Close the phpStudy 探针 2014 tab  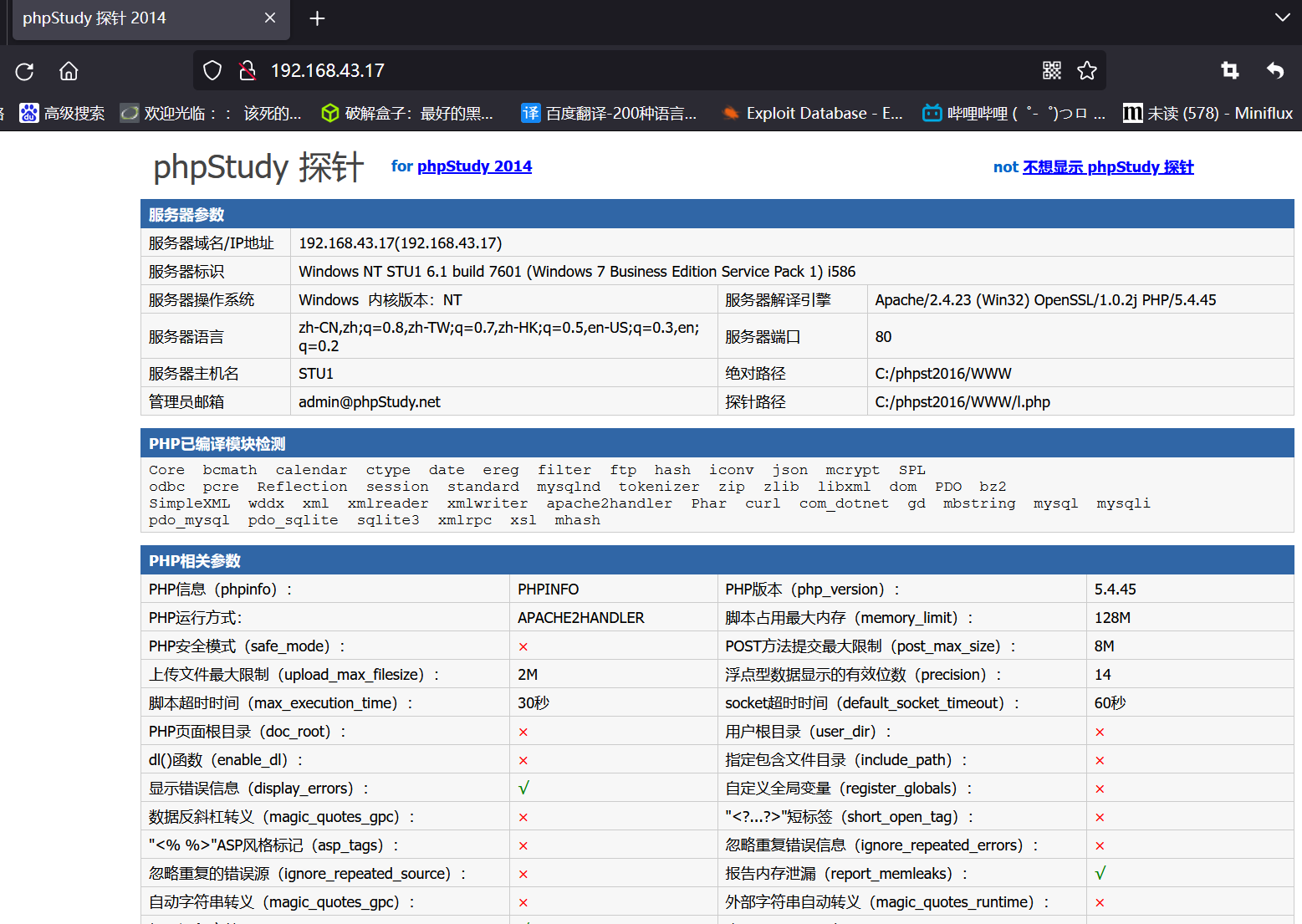(x=270, y=18)
